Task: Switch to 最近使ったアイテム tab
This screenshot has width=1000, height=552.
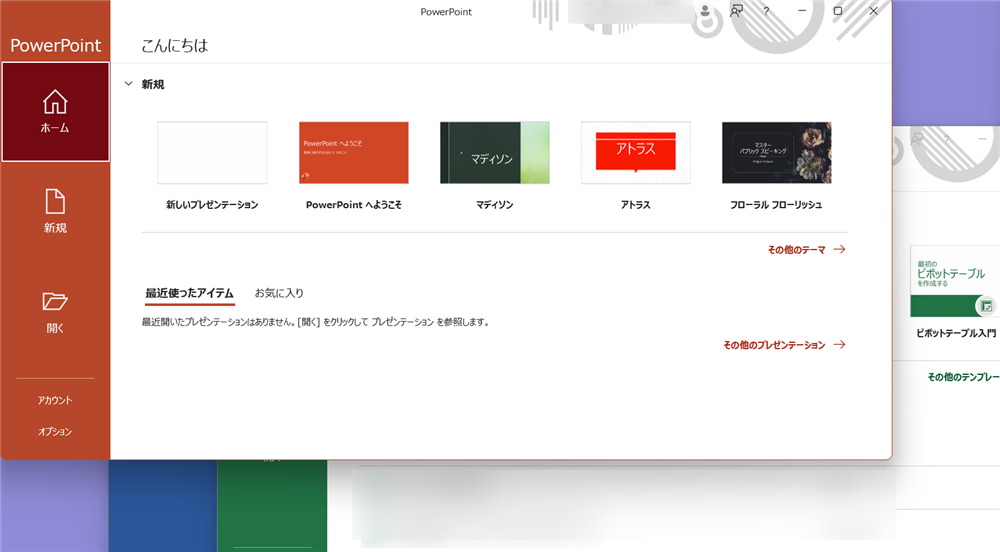Action: coord(189,293)
